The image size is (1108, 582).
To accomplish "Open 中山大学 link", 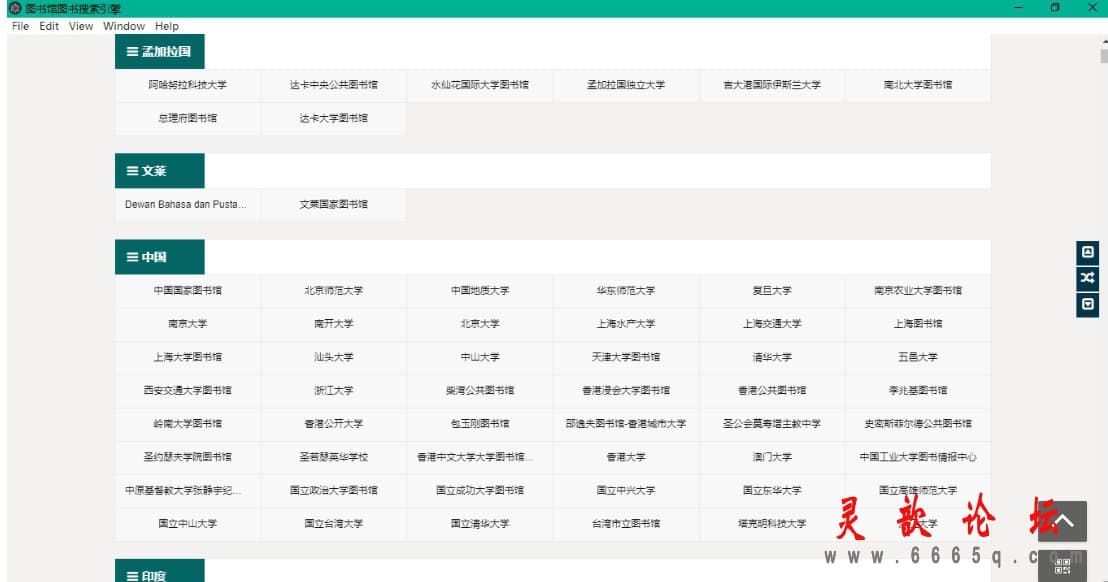I will 480,357.
